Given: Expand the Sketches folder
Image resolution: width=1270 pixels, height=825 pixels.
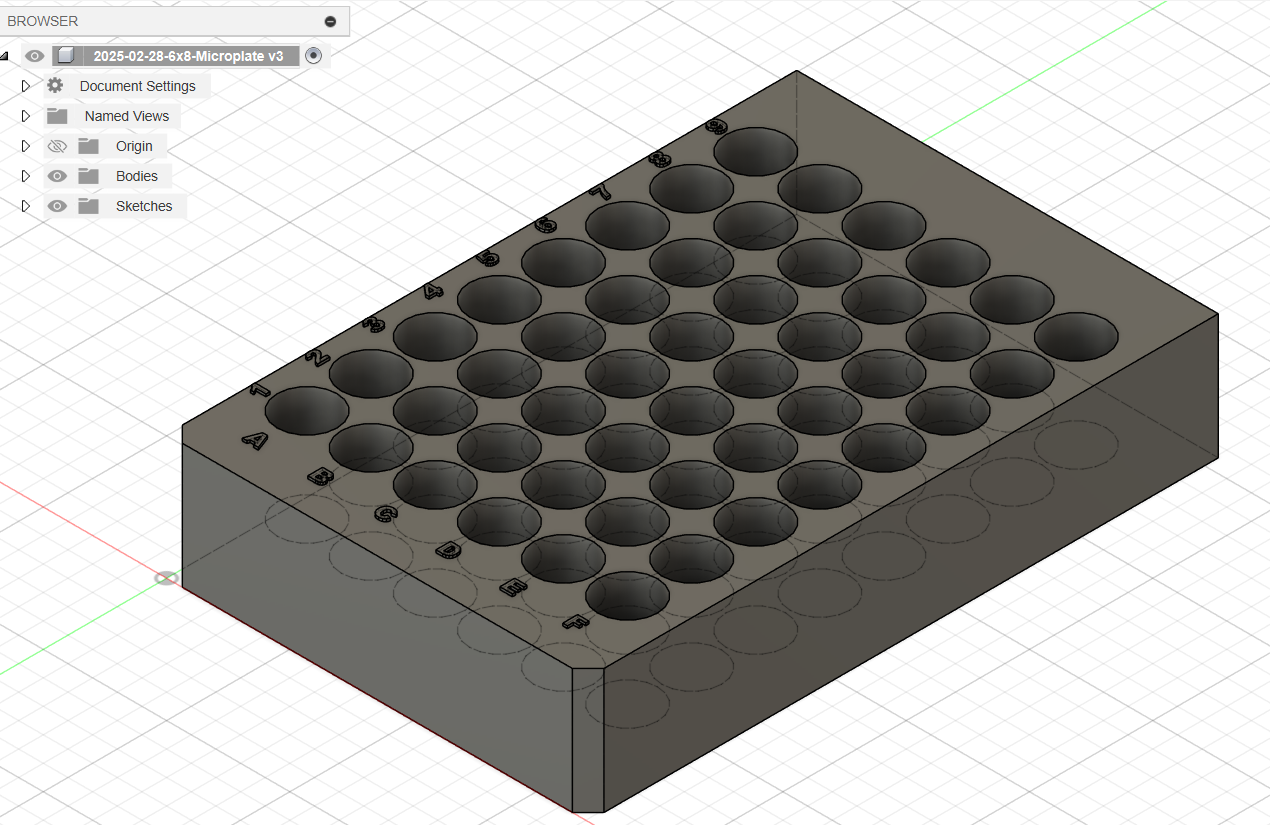Looking at the screenshot, I should 26,206.
